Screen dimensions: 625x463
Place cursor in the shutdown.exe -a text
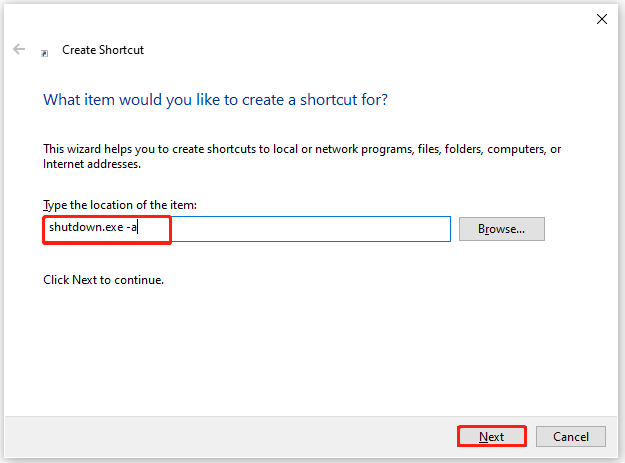click(x=92, y=227)
